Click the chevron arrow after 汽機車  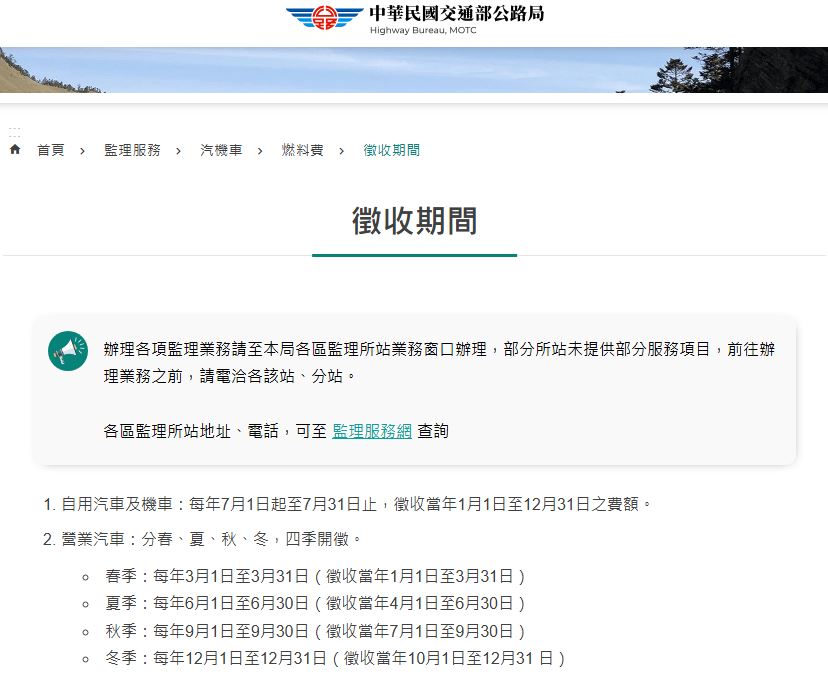260,150
